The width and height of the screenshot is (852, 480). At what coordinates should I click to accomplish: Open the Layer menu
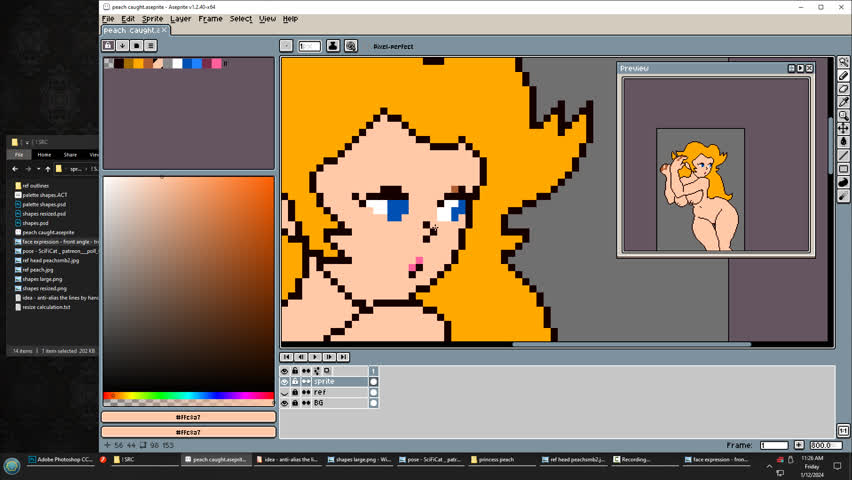pyautogui.click(x=180, y=19)
